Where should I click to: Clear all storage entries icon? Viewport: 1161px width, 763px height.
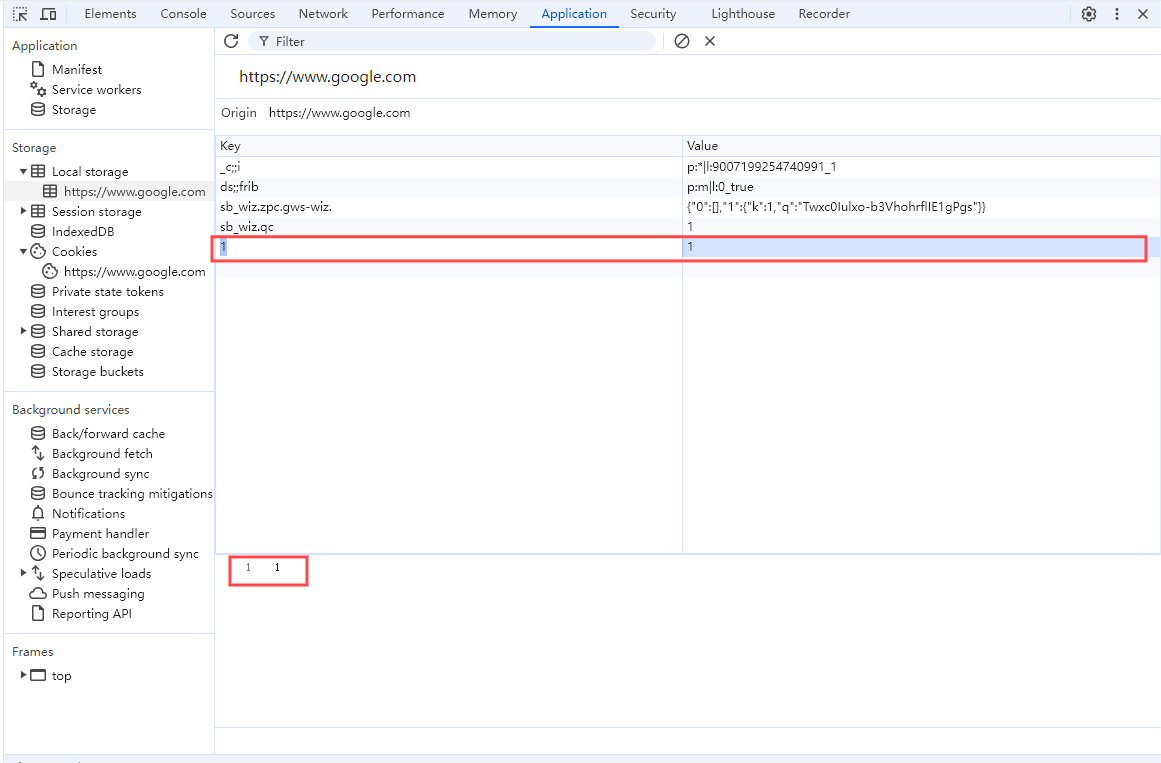click(682, 41)
